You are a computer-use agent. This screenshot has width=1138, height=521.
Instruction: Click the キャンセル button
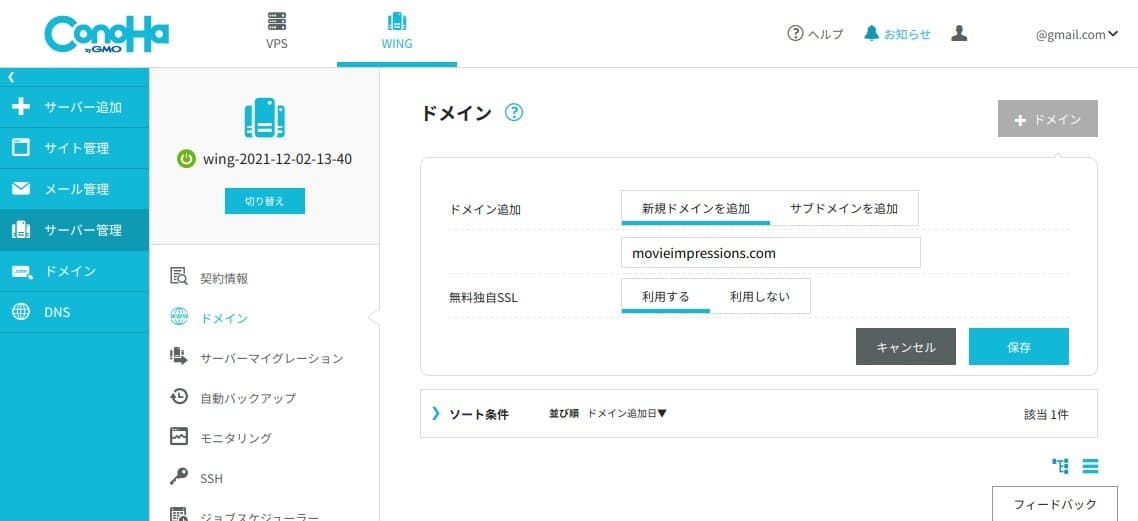pyautogui.click(x=906, y=347)
